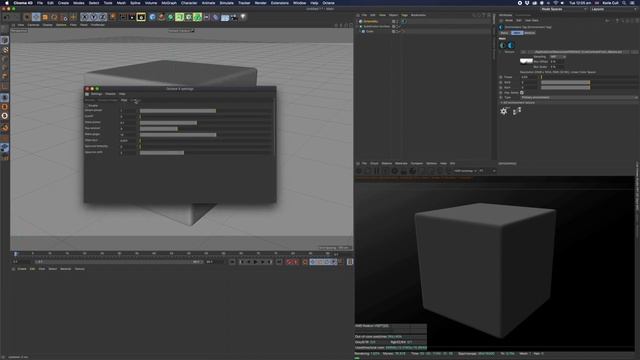Toggle the RotX keyframe dot
Viewport: 640px width, 360px height.
(501, 82)
